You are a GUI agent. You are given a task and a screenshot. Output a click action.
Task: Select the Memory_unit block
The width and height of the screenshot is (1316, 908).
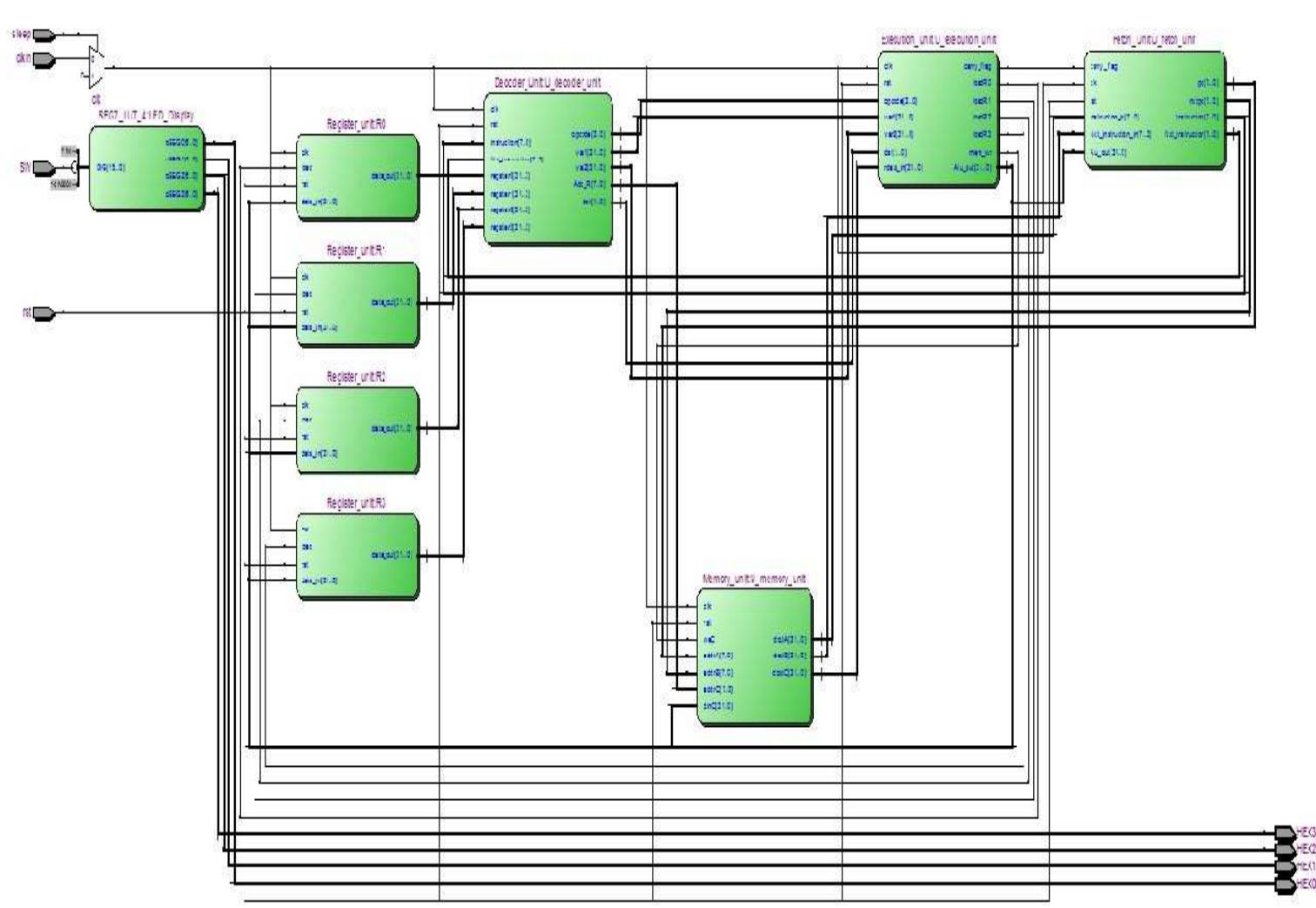coord(754,656)
